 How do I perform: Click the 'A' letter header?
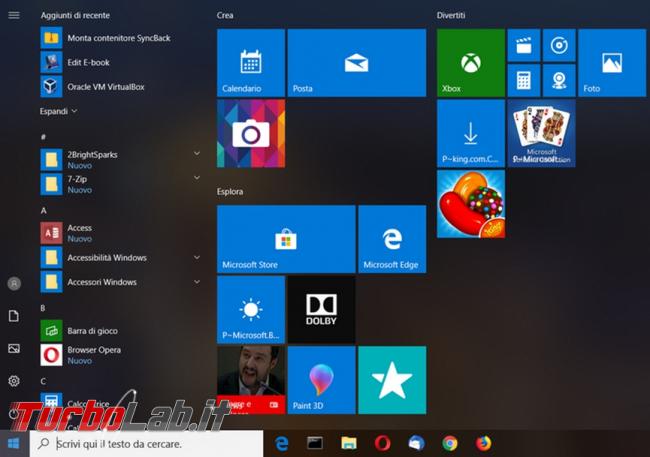(x=43, y=211)
